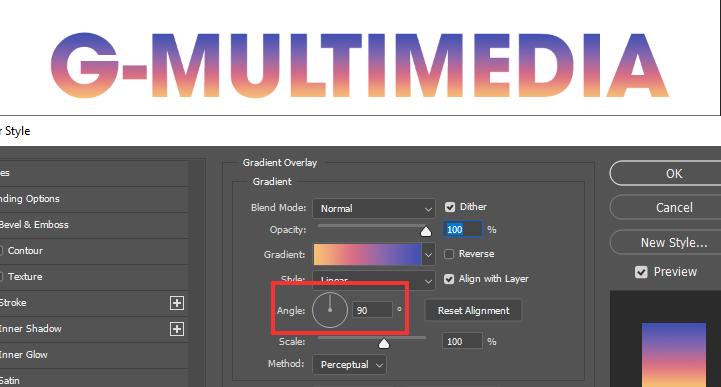Screen dimensions: 721x387
Task: Uncheck Align with Layer
Action: coord(449,279)
